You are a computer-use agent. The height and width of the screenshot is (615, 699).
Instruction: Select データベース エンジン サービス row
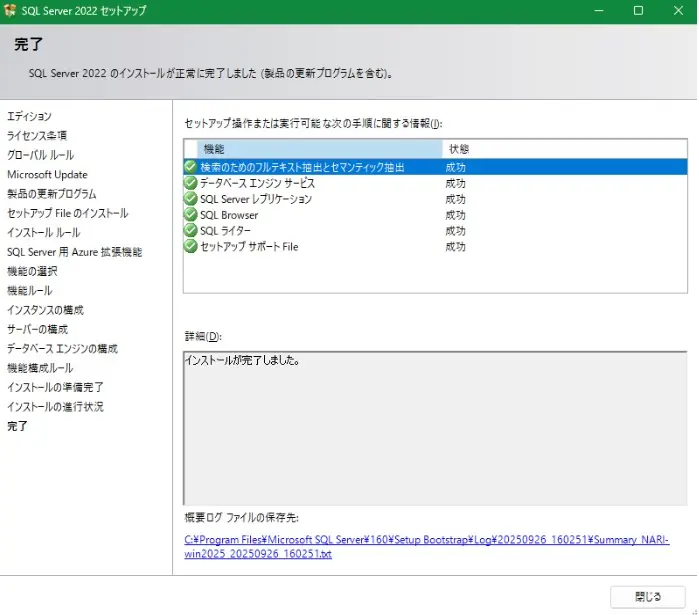(x=435, y=183)
